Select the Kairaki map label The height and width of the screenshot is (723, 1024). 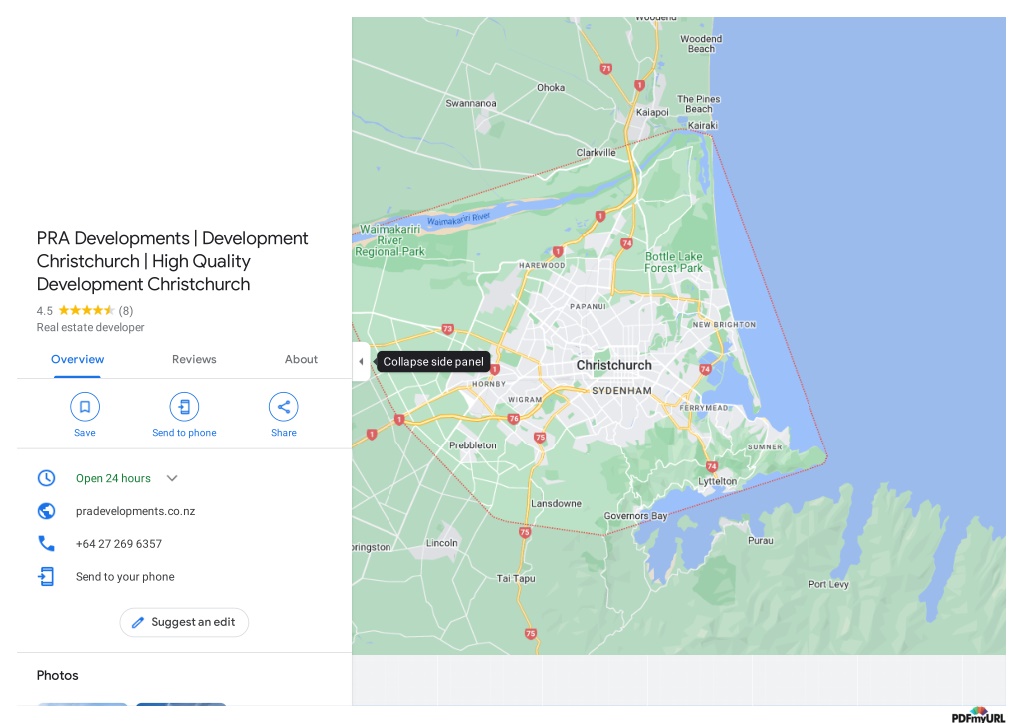click(702, 125)
